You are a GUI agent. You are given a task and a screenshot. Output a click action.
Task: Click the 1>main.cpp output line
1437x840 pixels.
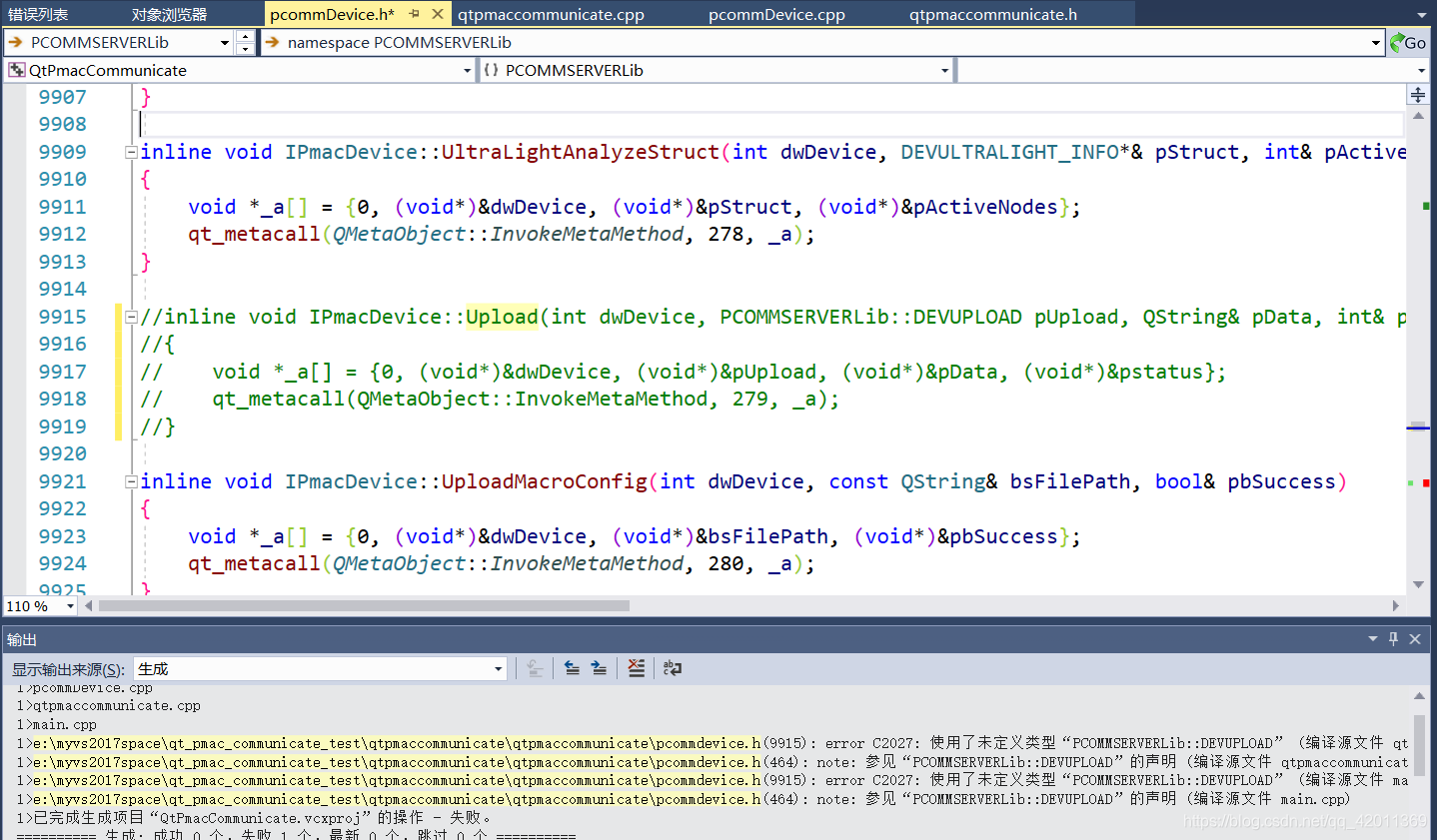[56, 725]
